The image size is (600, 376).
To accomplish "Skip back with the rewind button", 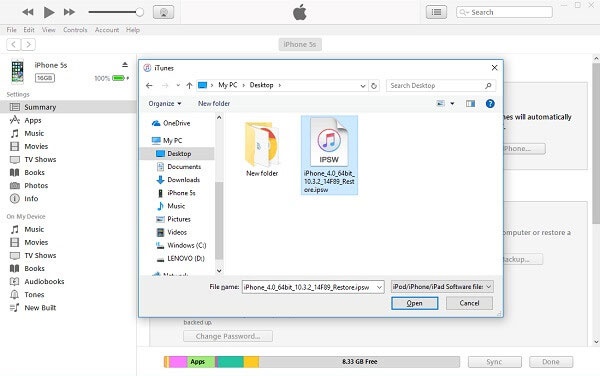I will (x=28, y=12).
